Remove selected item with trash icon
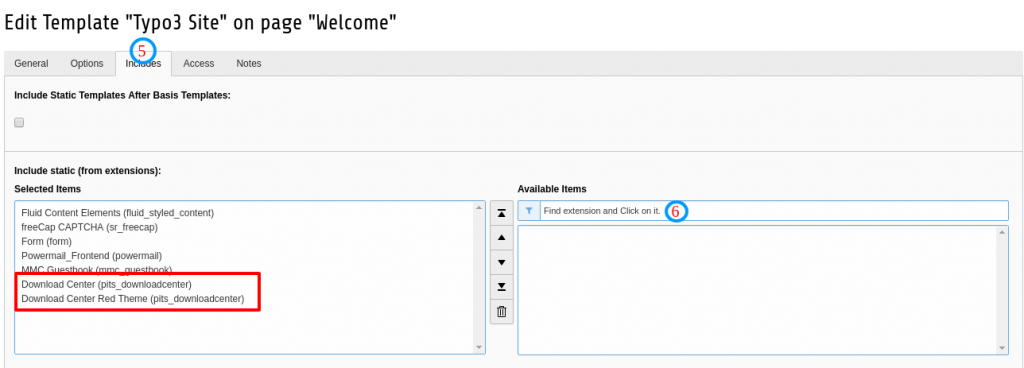 click(x=501, y=311)
